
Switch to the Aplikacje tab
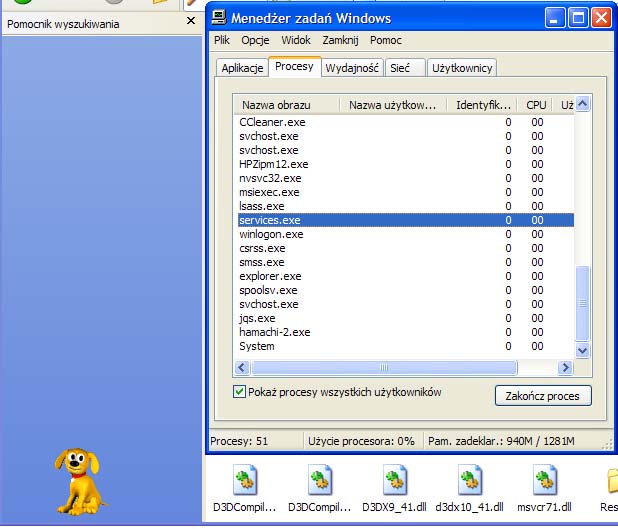tap(242, 68)
